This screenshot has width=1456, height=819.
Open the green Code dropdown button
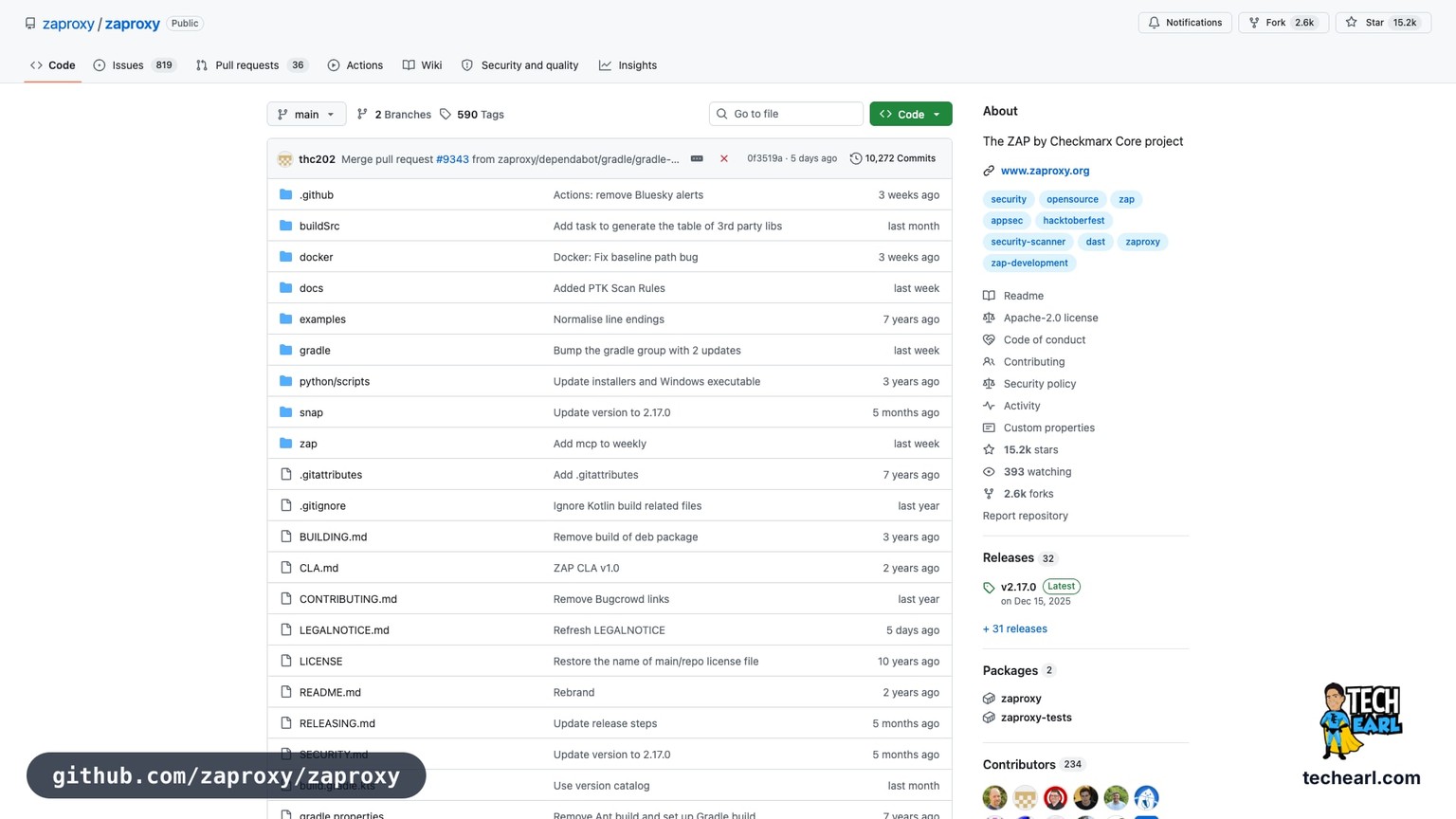tap(911, 115)
